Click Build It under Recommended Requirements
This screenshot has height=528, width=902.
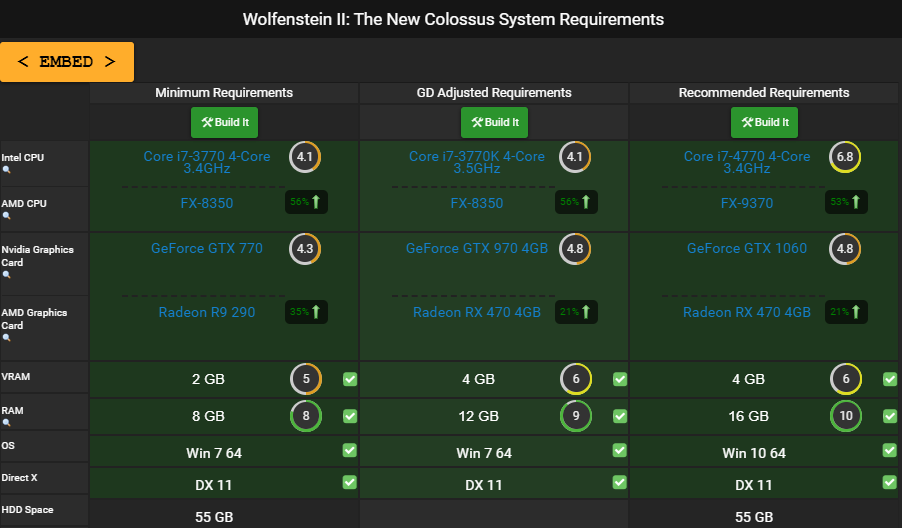click(764, 123)
